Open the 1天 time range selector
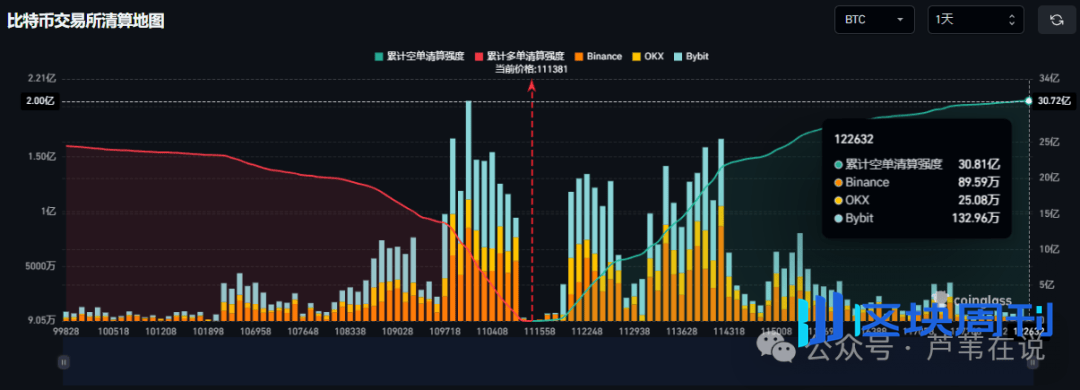 click(x=975, y=20)
